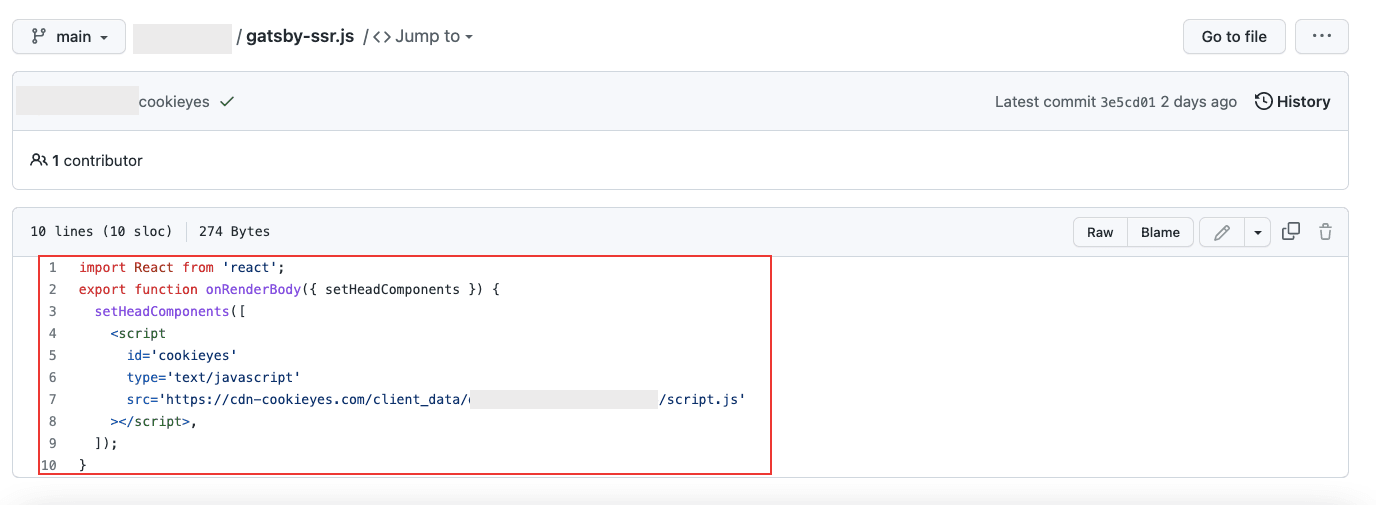Delete this file with trash icon
1376x505 pixels.
(1325, 232)
